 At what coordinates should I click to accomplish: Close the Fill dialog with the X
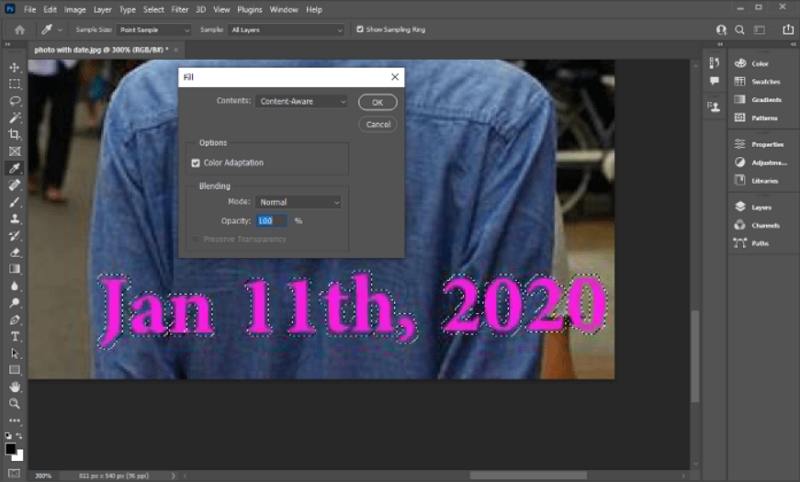[x=395, y=76]
